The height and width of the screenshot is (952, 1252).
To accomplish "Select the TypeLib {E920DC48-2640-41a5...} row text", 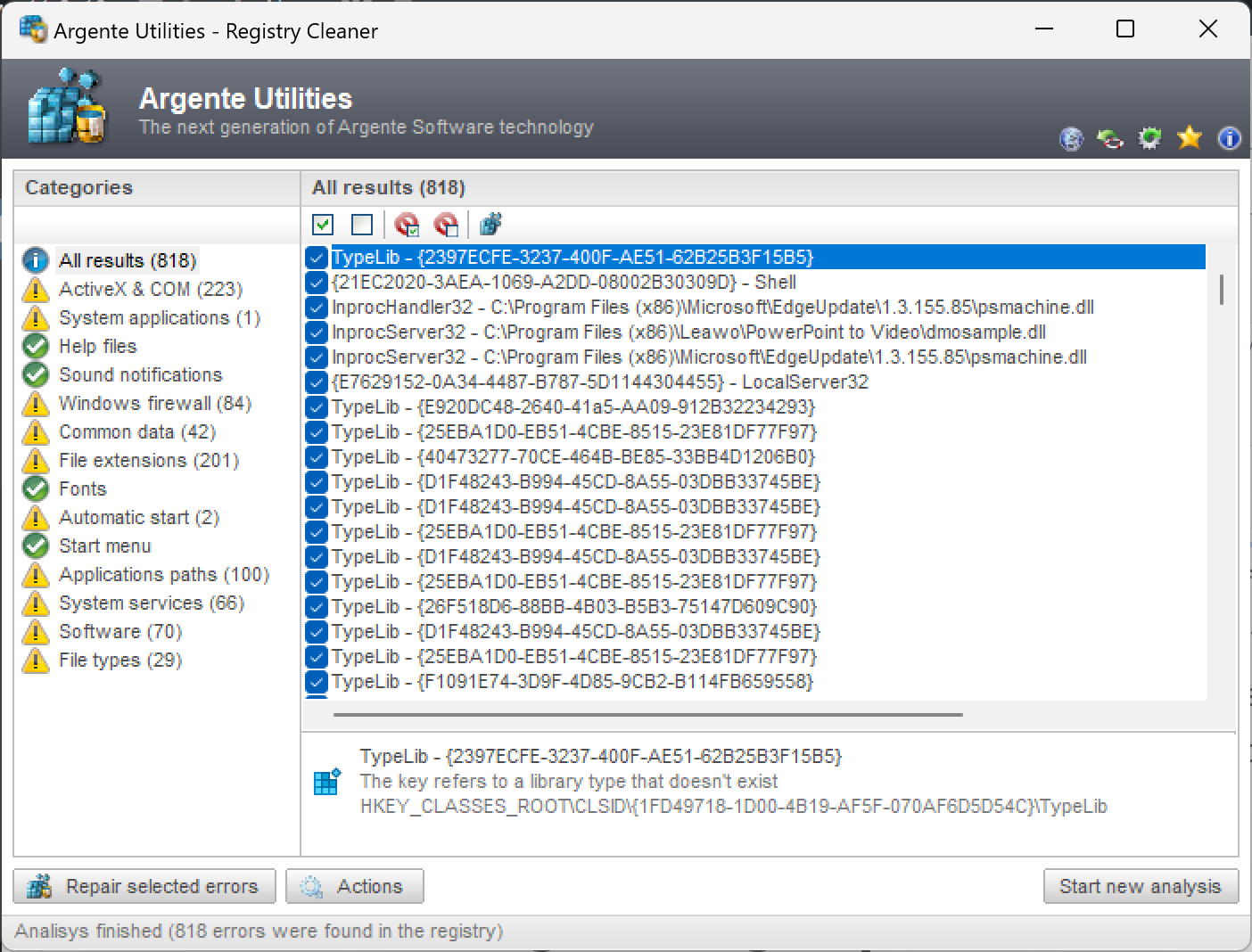I will (x=573, y=407).
